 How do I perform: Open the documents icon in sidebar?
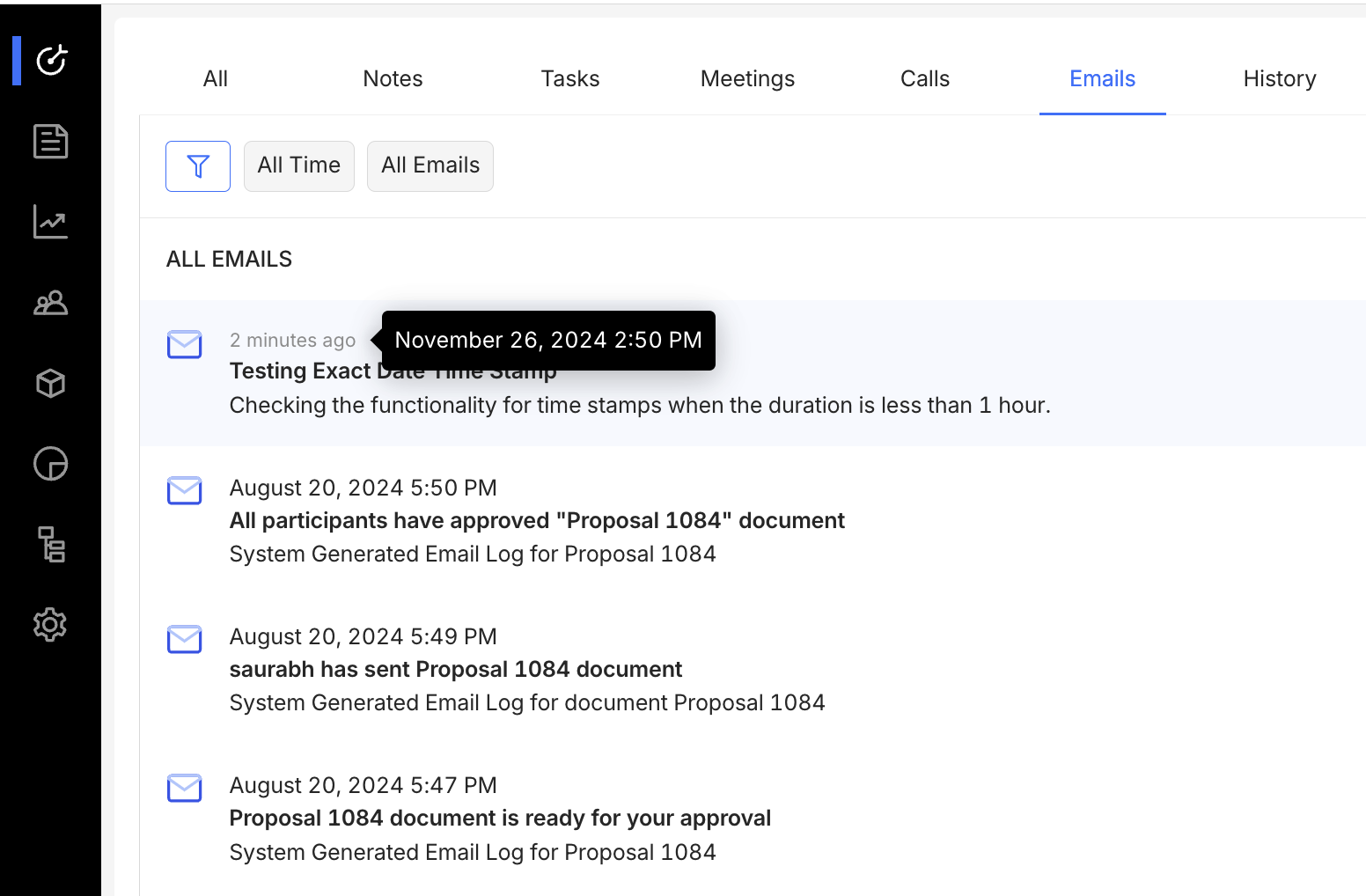[x=51, y=141]
